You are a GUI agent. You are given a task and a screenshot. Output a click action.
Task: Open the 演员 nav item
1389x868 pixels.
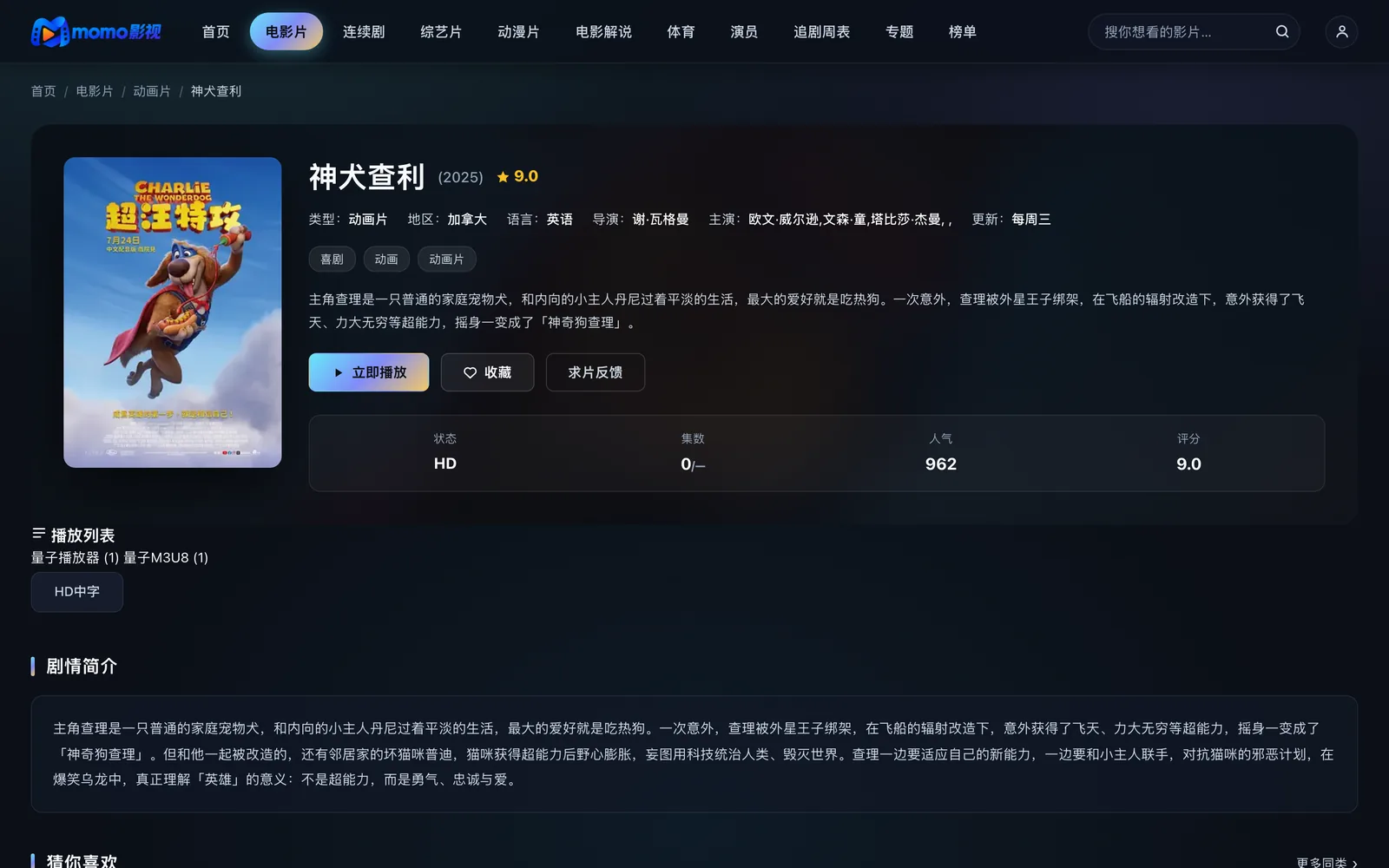point(744,31)
